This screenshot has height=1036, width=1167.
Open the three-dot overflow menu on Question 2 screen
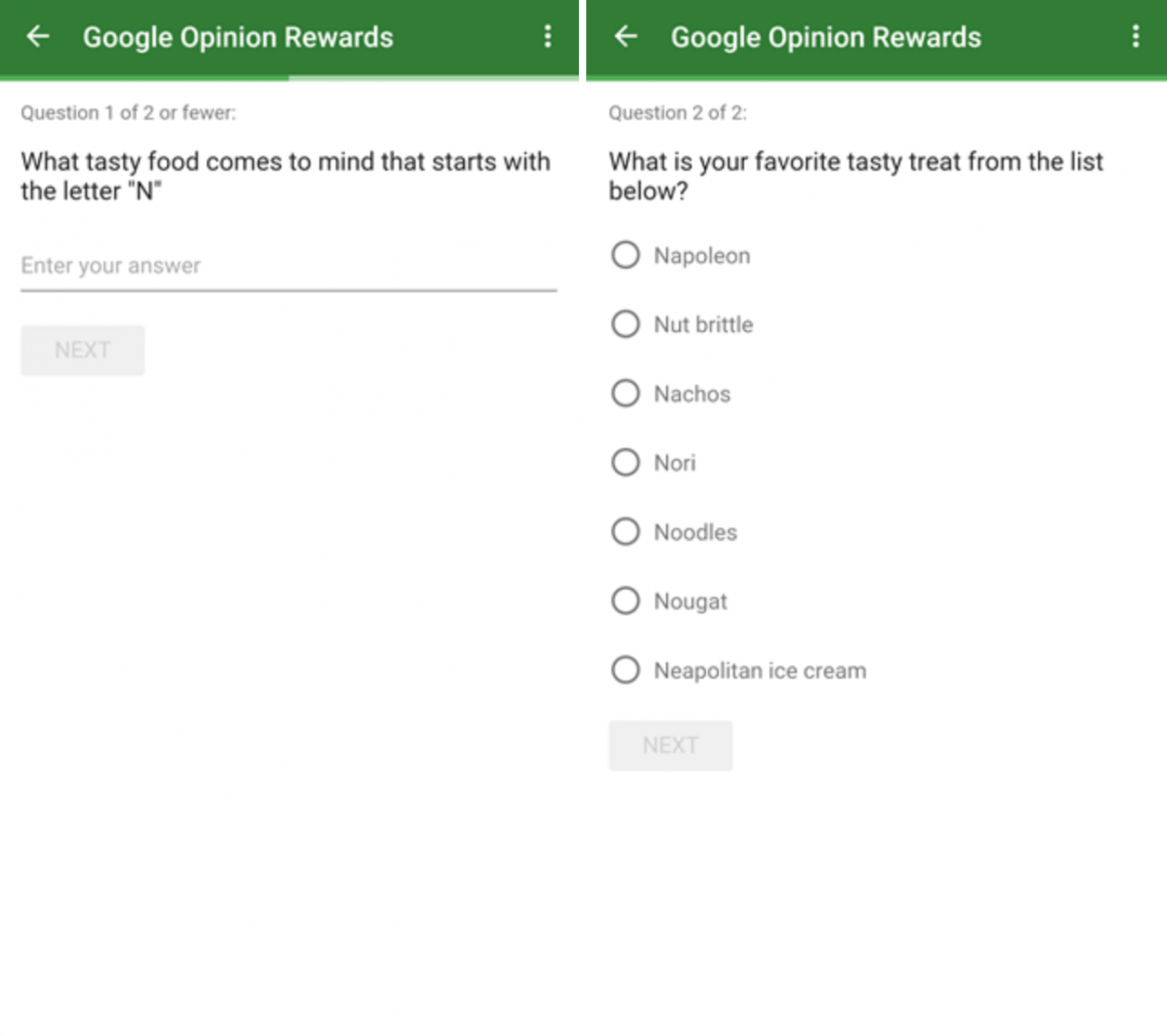[x=1135, y=37]
